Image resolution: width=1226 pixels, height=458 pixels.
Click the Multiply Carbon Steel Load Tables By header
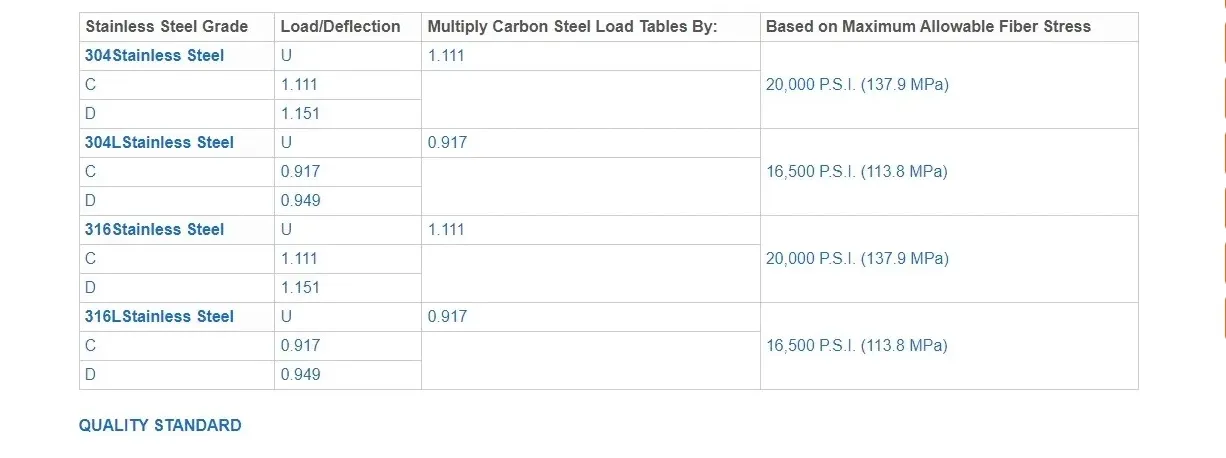[x=572, y=27]
